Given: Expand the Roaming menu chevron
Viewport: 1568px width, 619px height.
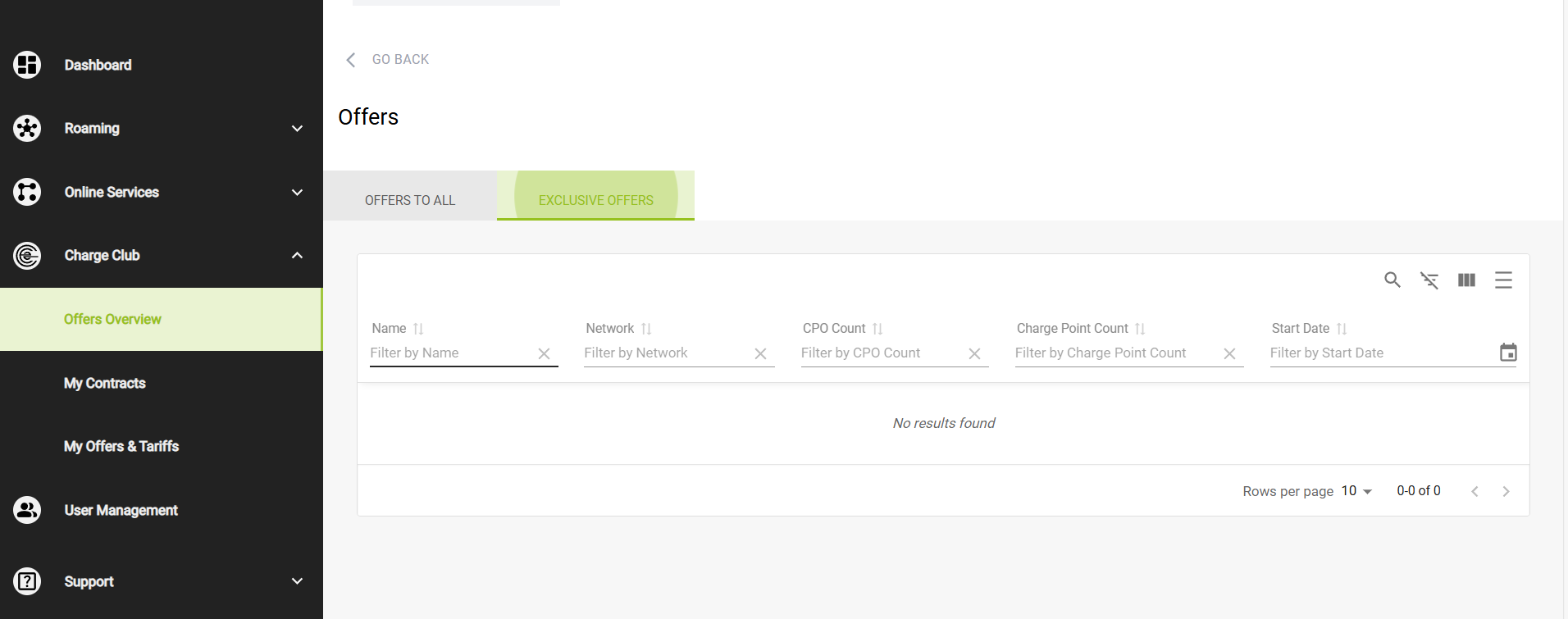Looking at the screenshot, I should (297, 129).
